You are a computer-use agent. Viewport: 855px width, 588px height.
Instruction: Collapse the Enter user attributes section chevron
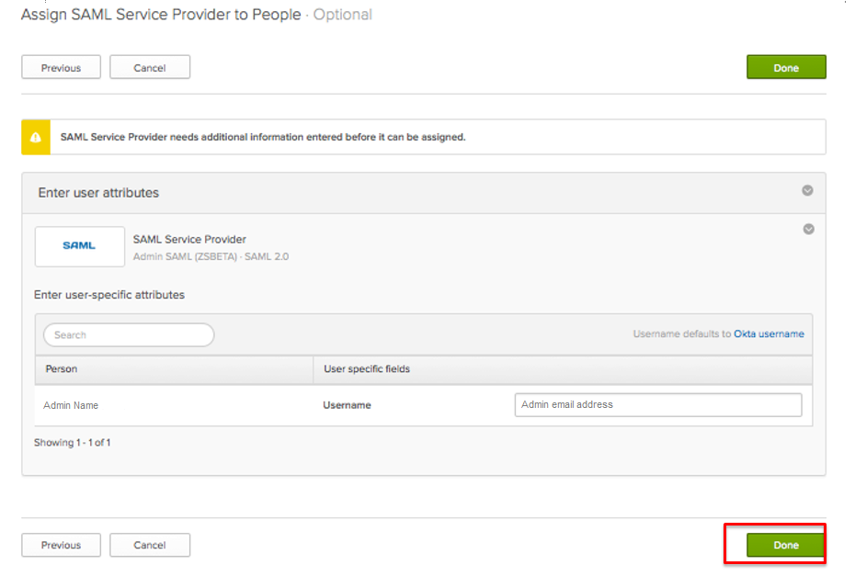(807, 191)
